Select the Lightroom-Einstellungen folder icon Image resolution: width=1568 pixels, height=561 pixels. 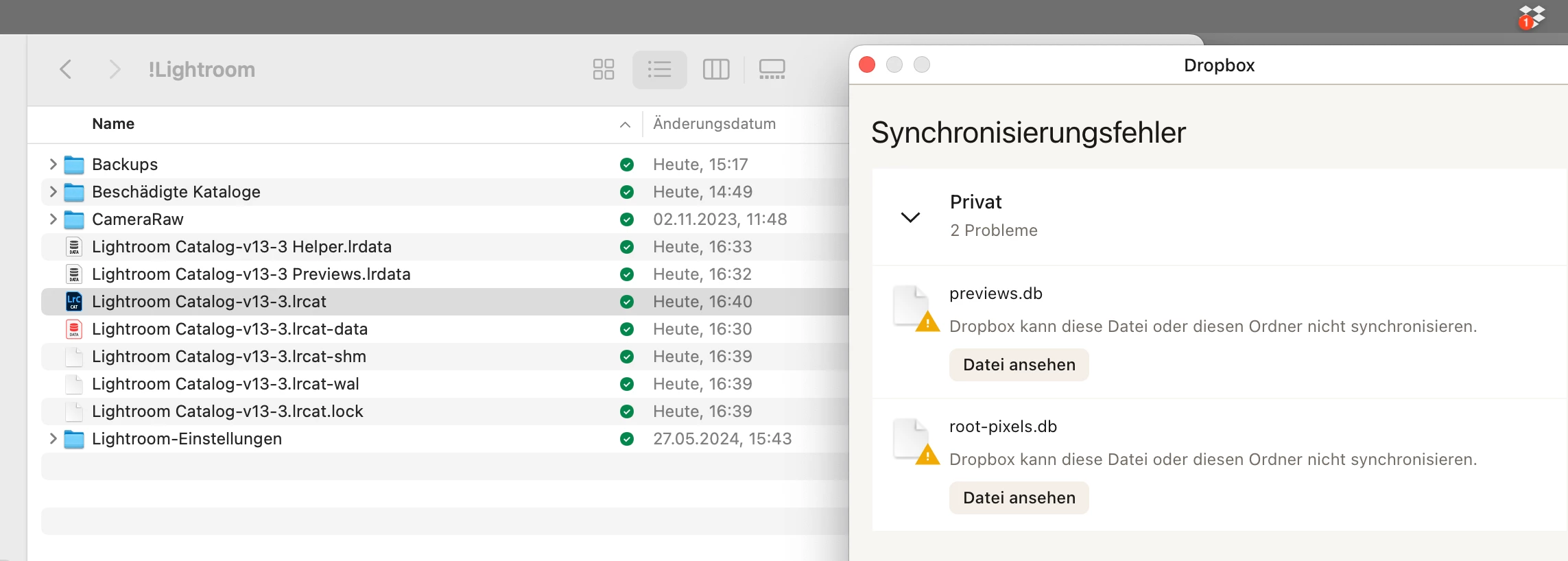(x=74, y=439)
